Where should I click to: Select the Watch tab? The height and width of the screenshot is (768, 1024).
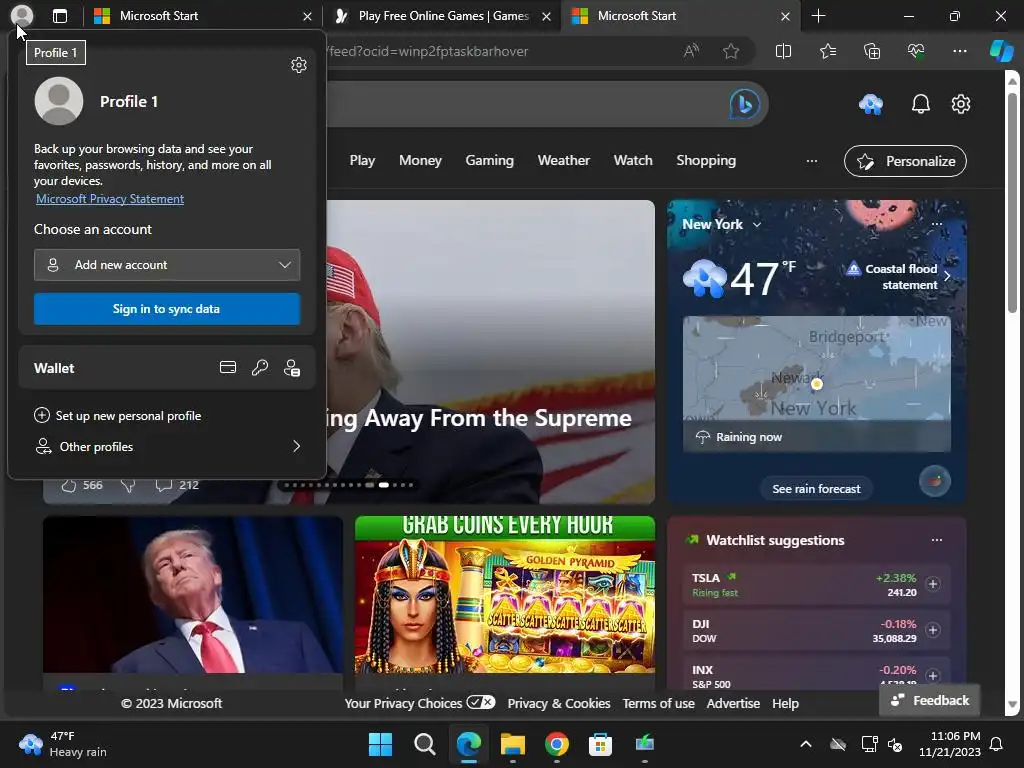click(633, 161)
